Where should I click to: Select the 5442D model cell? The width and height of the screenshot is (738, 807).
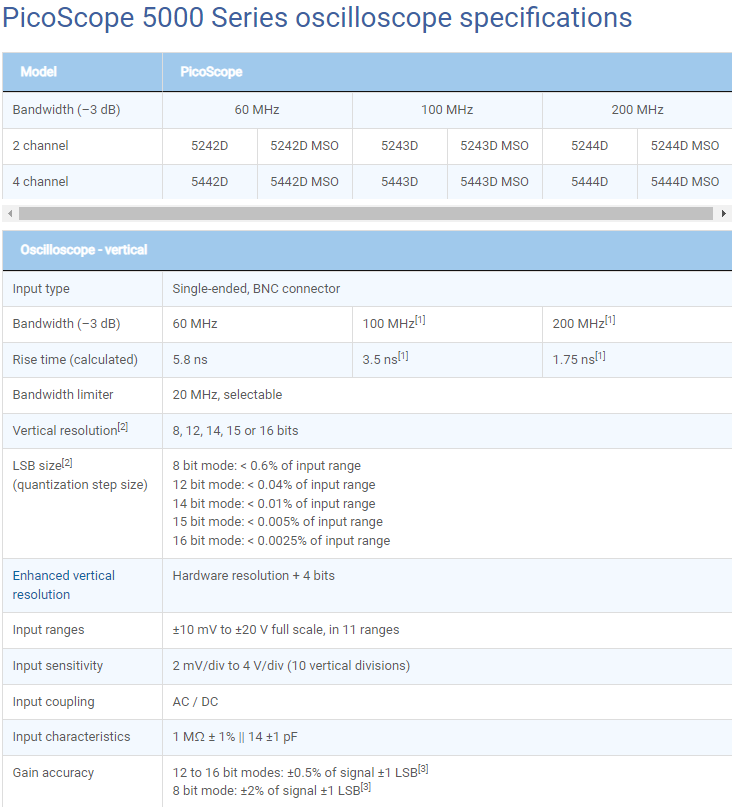pyautogui.click(x=209, y=182)
